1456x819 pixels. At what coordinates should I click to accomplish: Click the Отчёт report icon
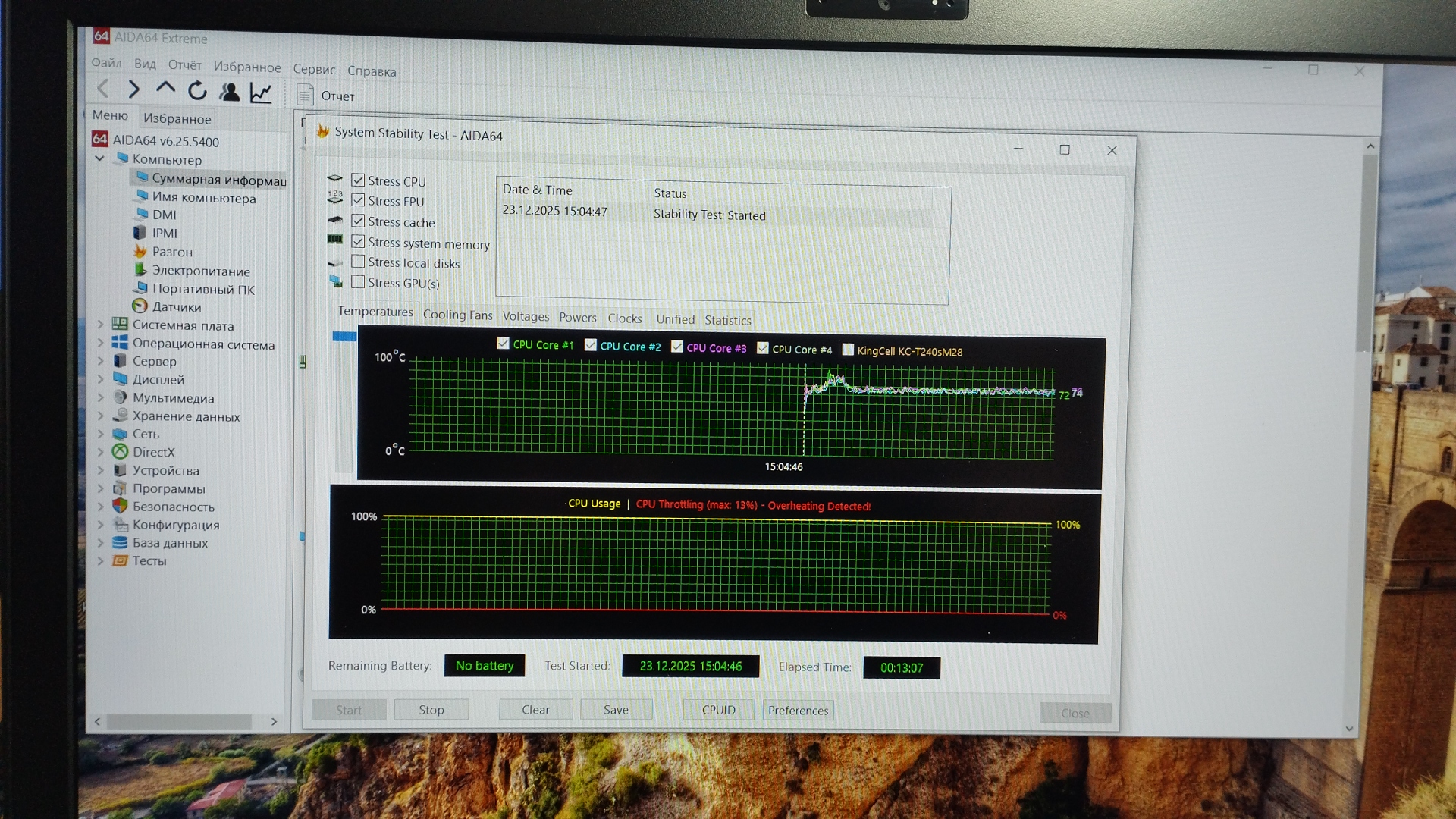click(306, 95)
